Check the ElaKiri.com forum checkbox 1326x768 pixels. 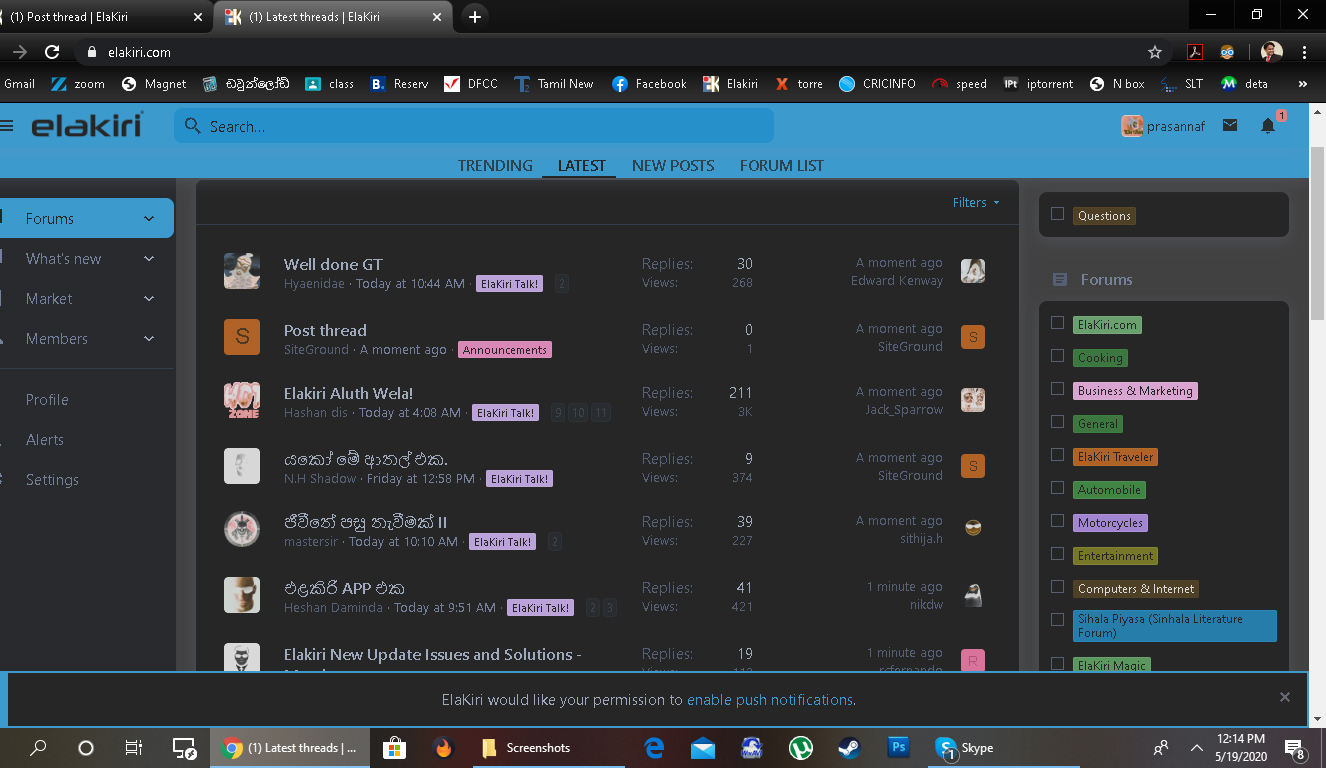point(1057,323)
